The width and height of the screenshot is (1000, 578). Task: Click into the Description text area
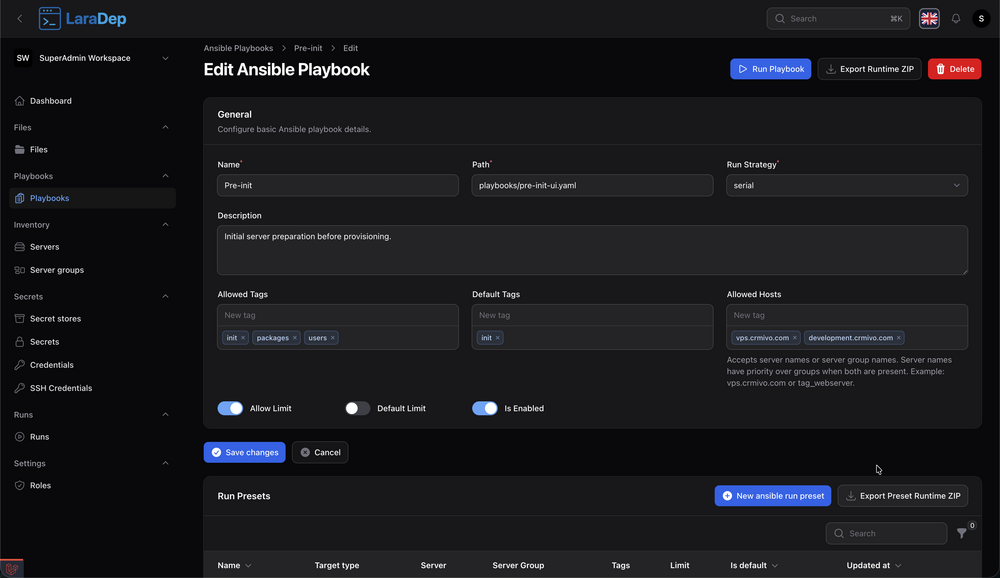coord(592,250)
